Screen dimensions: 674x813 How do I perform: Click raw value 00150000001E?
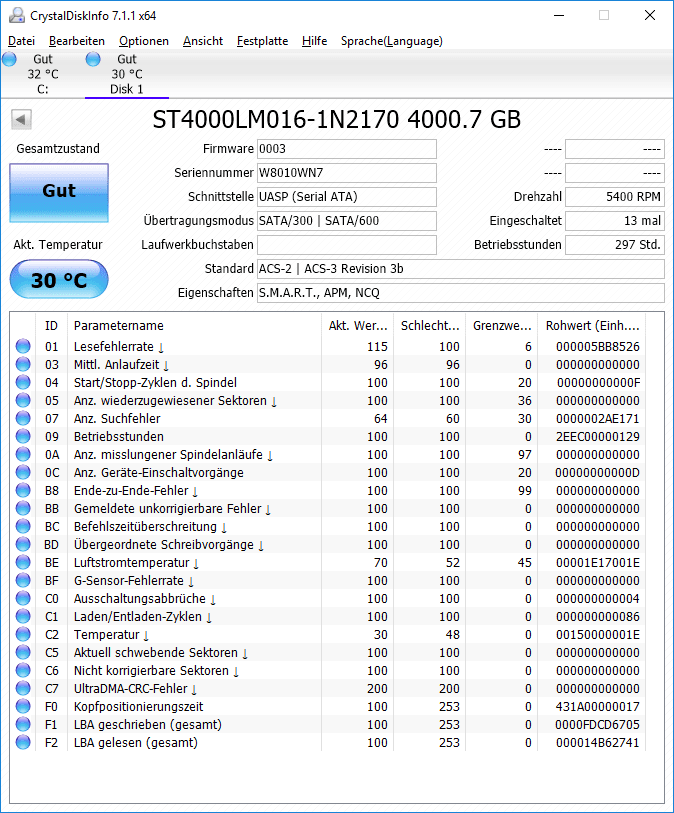tap(598, 635)
